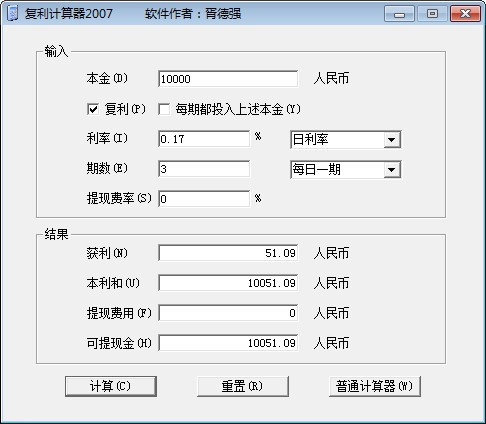
Task: Enable 每期都投入上述本金(Y) checkbox
Action: 164,109
